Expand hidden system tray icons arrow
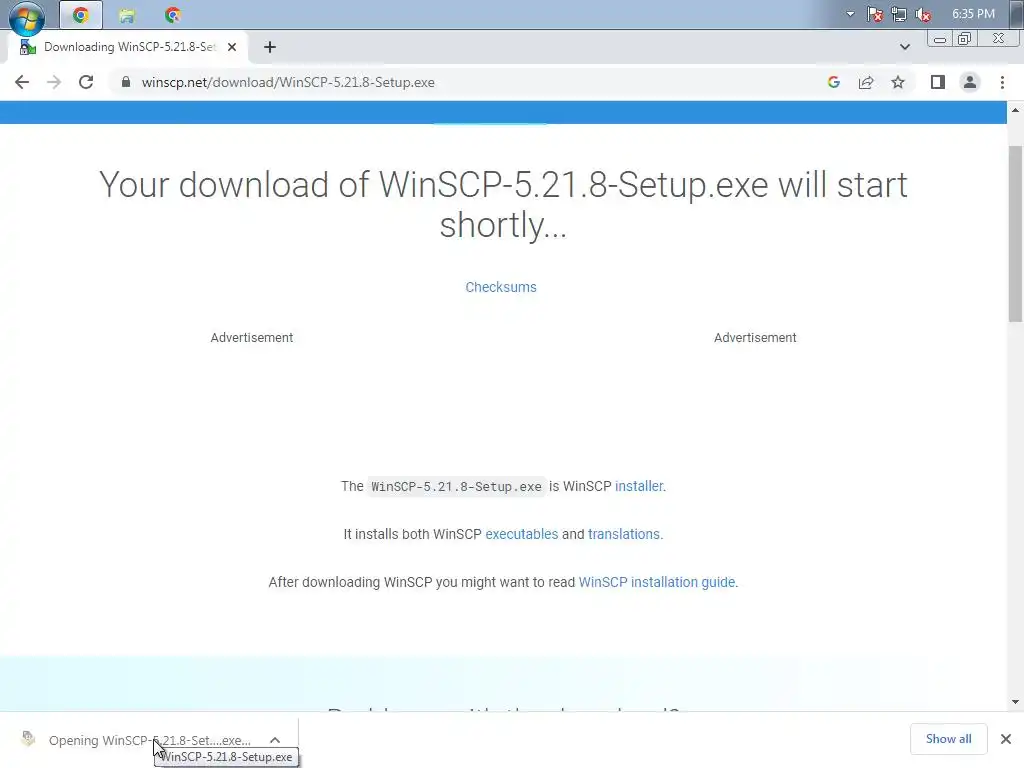Screen dimensions: 1024x768 pos(850,14)
